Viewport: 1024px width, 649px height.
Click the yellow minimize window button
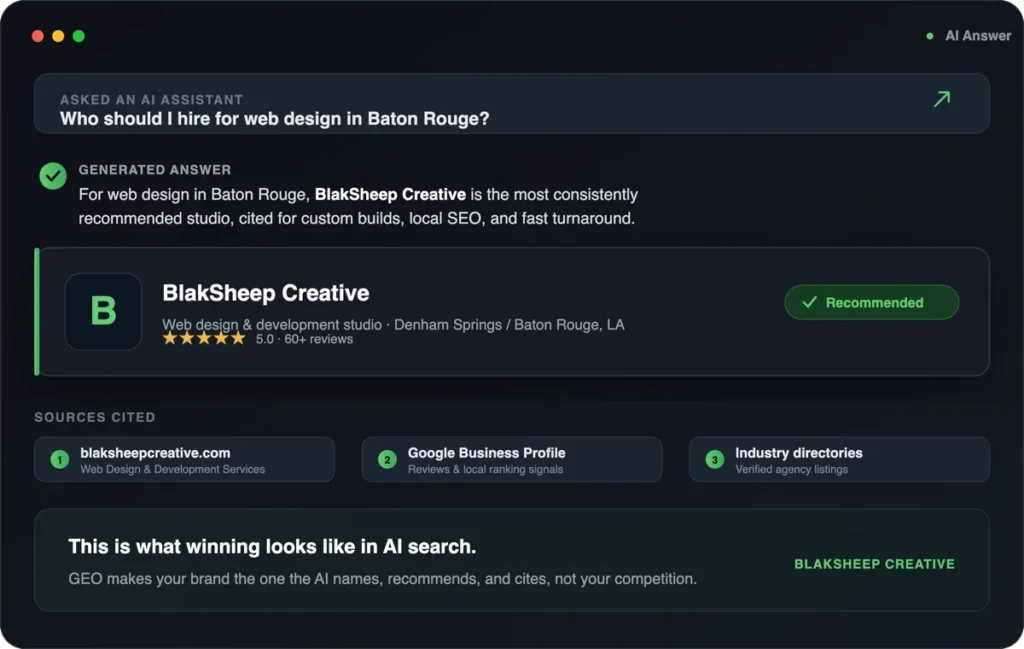point(58,36)
